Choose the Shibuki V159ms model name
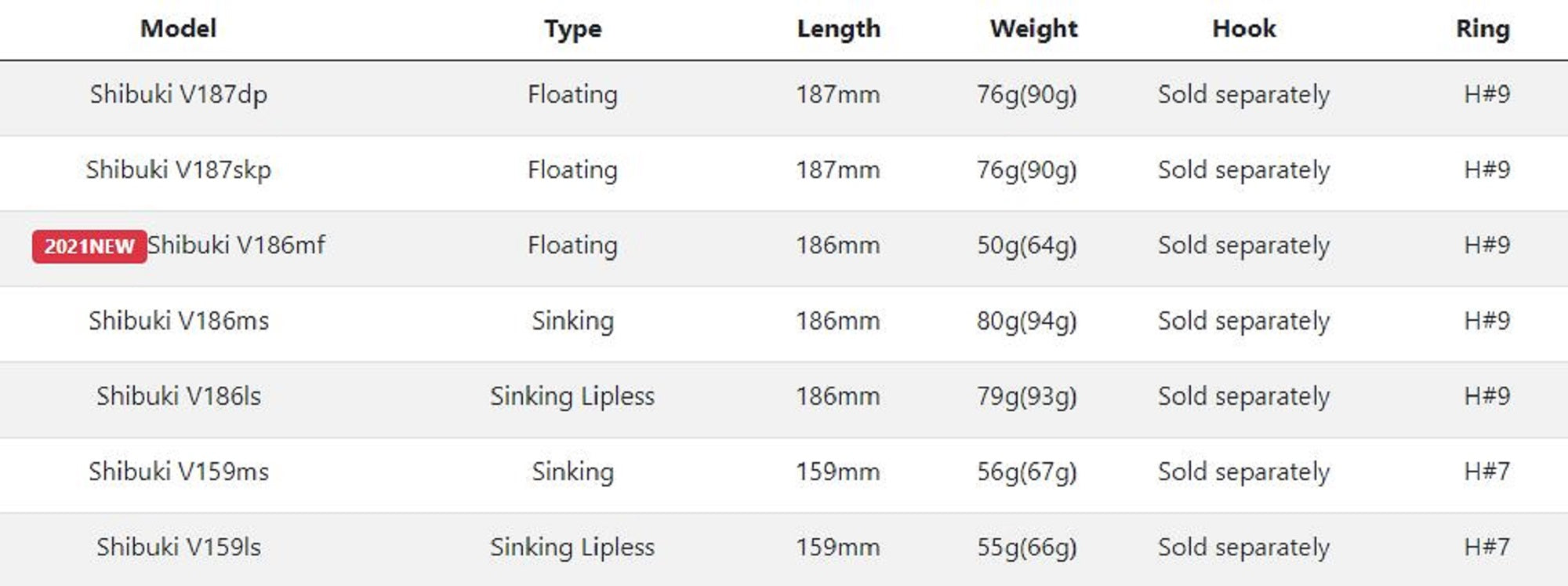 179,471
